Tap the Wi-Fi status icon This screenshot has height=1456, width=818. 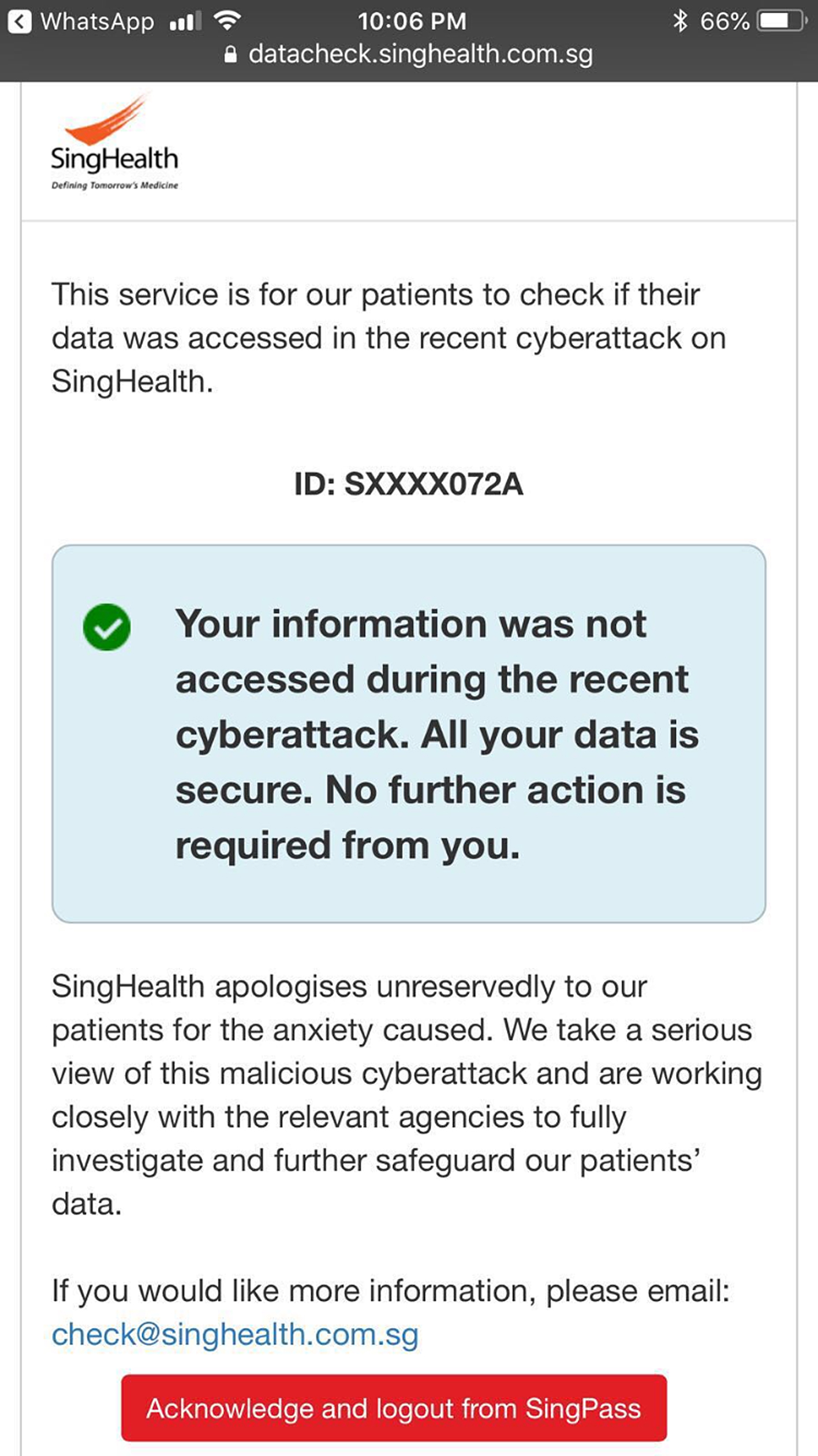[x=227, y=21]
